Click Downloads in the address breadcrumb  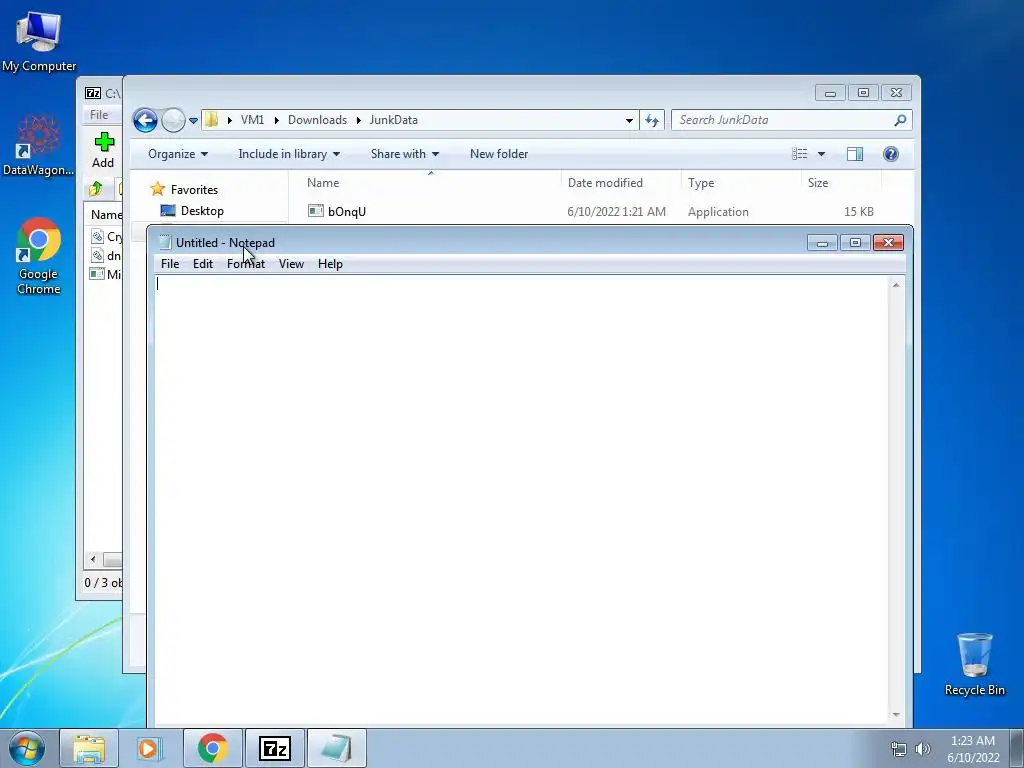click(317, 120)
